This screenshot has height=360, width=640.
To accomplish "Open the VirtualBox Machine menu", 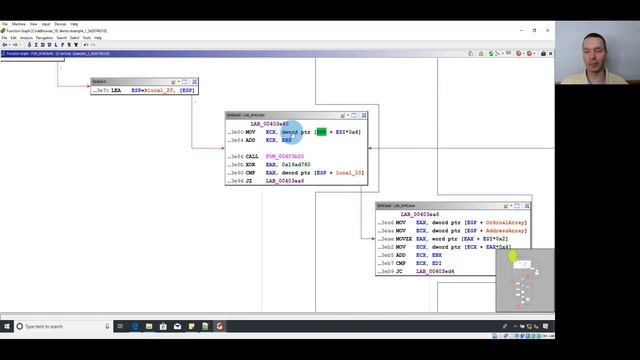I will pyautogui.click(x=18, y=24).
